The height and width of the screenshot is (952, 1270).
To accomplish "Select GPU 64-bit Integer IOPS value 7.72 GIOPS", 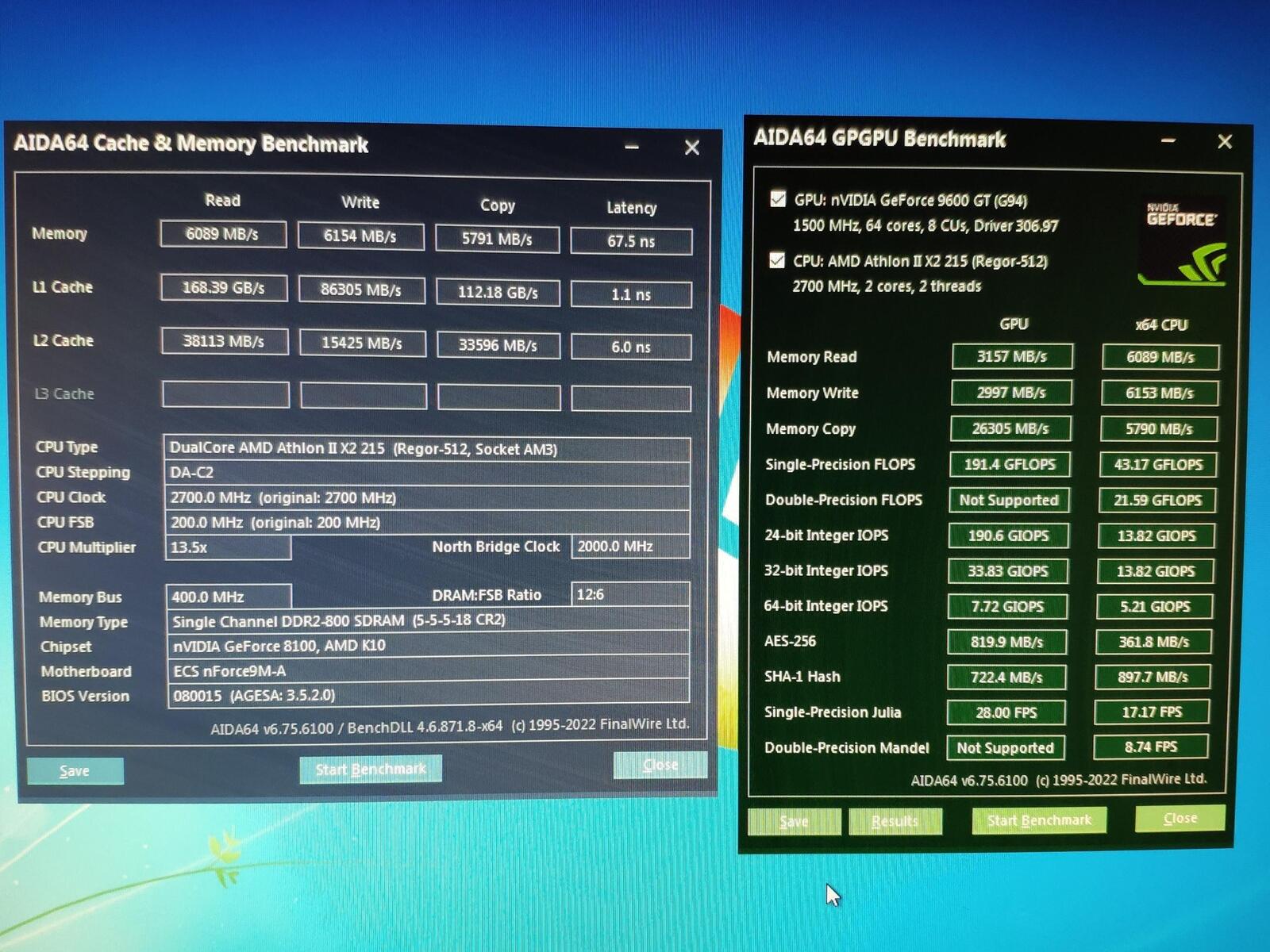I will tap(1007, 606).
